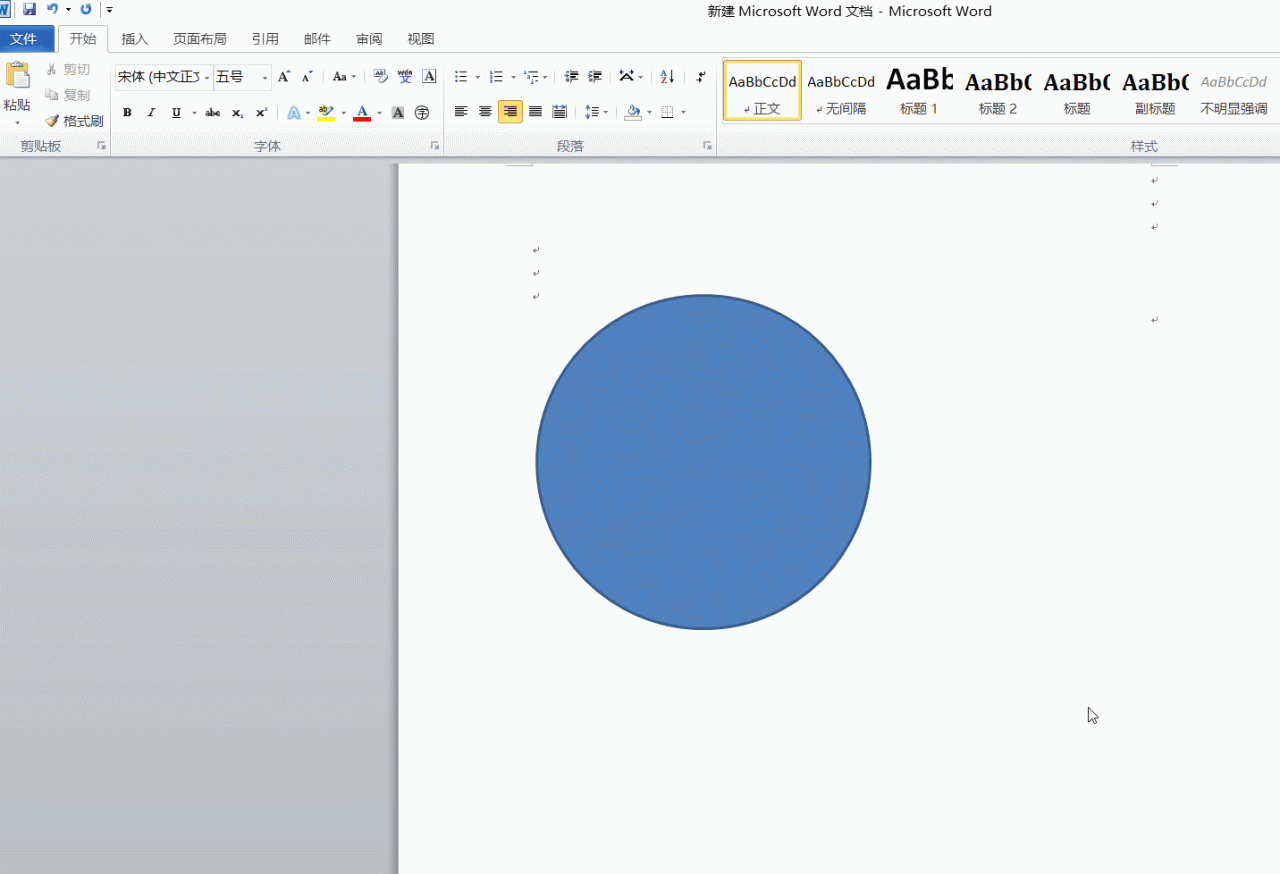This screenshot has height=874, width=1280.
Task: Click the decrease indent icon
Action: point(571,77)
